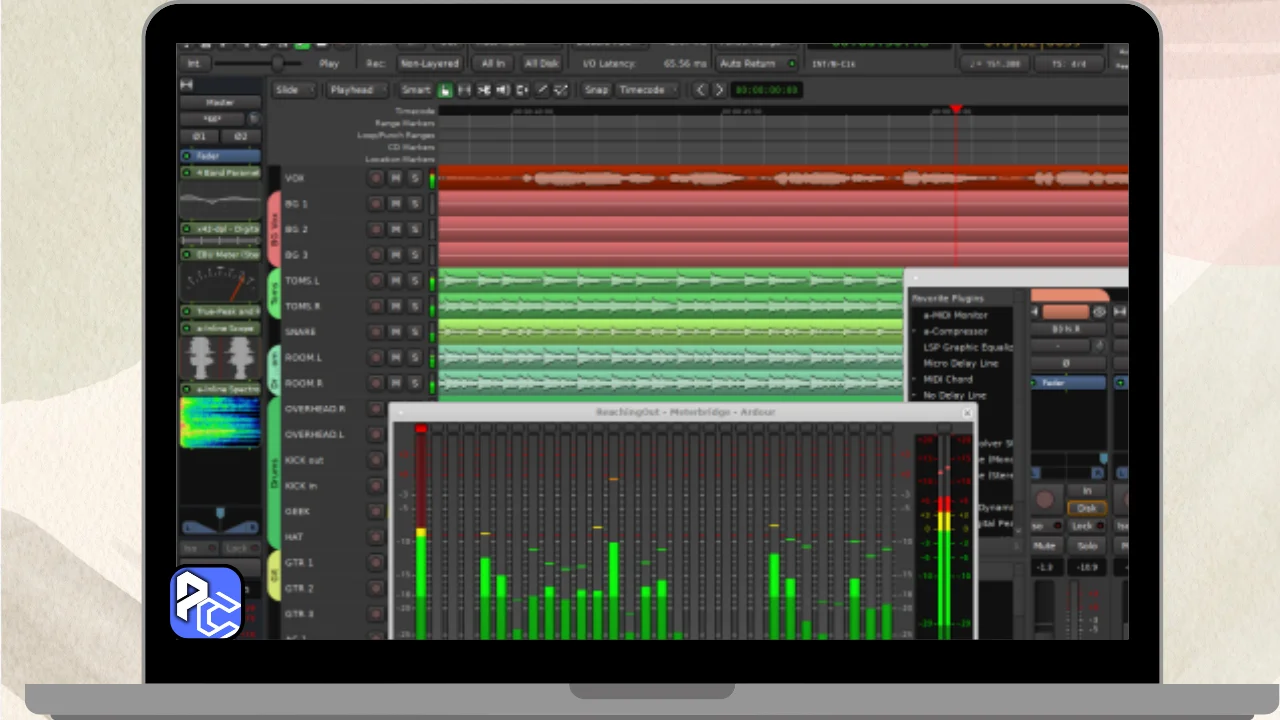Solo the TOMS L track
This screenshot has height=720, width=1280.
click(414, 281)
